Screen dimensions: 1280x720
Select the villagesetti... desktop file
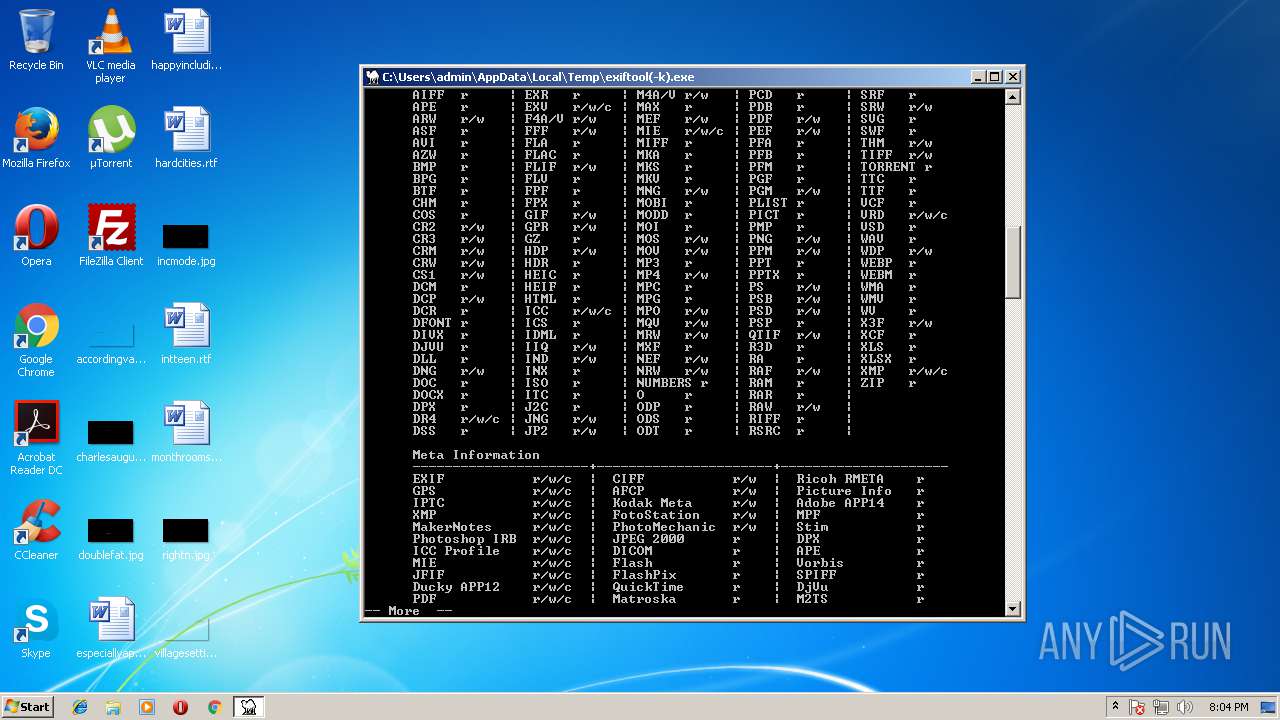(x=186, y=636)
